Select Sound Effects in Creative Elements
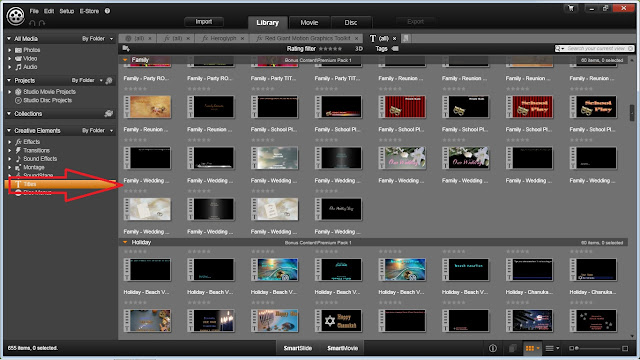Viewport: 640px width, 360px height. click(40, 159)
